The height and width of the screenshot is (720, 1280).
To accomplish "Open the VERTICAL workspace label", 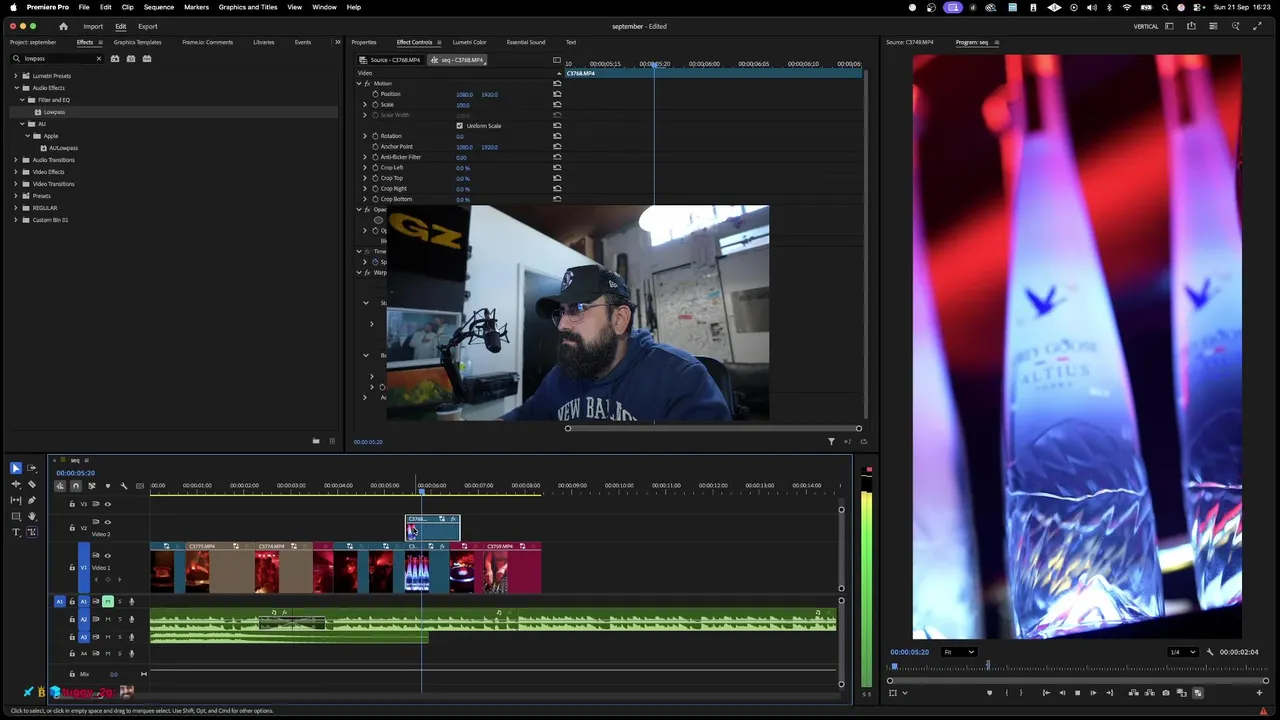I will [1146, 26].
